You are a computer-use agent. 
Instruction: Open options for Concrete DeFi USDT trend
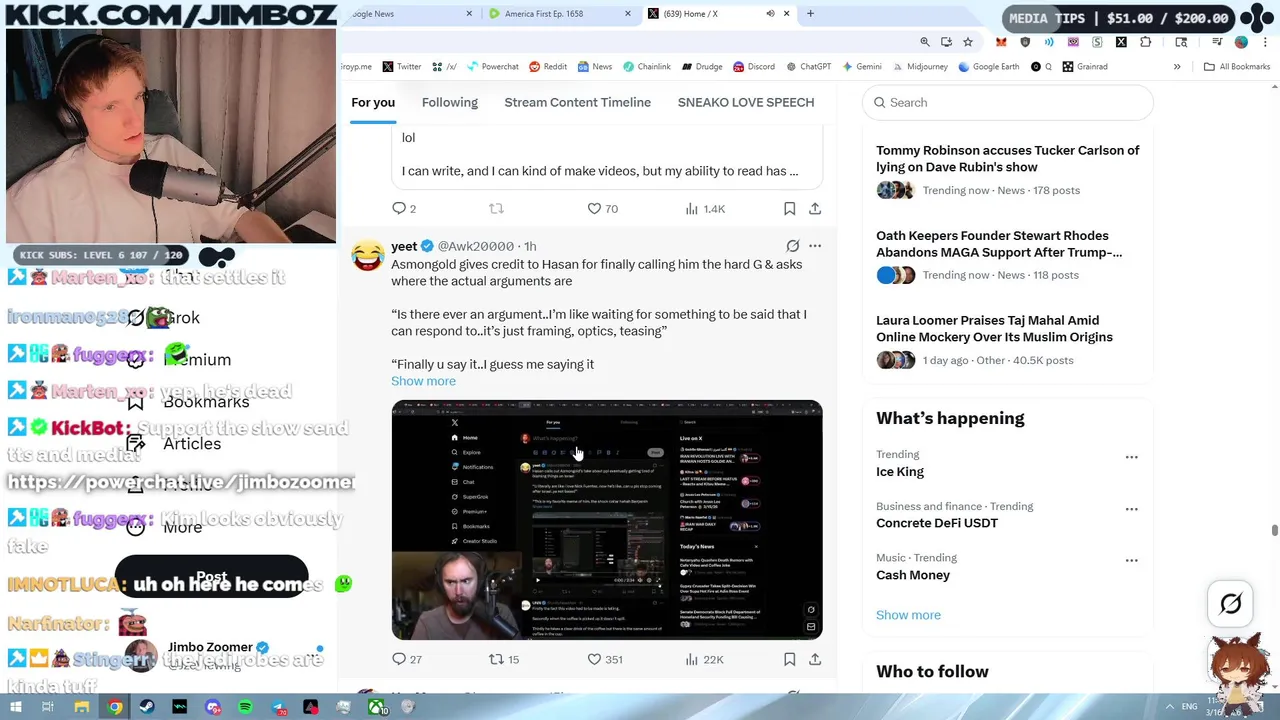[x=1131, y=509]
